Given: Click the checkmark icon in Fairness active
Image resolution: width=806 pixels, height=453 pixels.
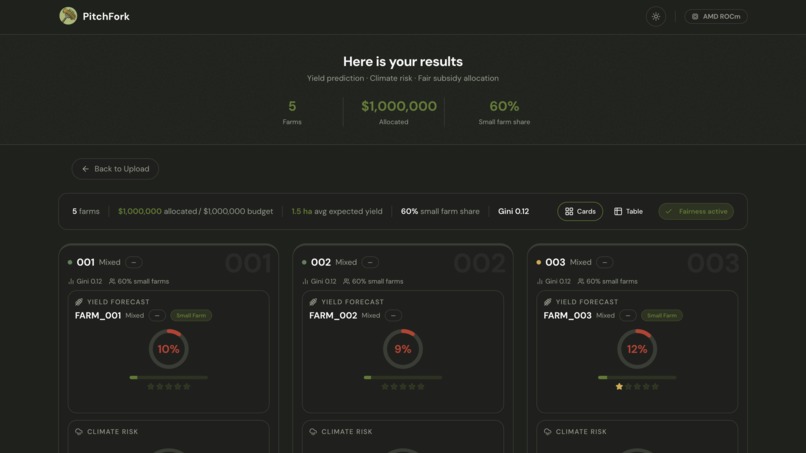Looking at the screenshot, I should 669,211.
